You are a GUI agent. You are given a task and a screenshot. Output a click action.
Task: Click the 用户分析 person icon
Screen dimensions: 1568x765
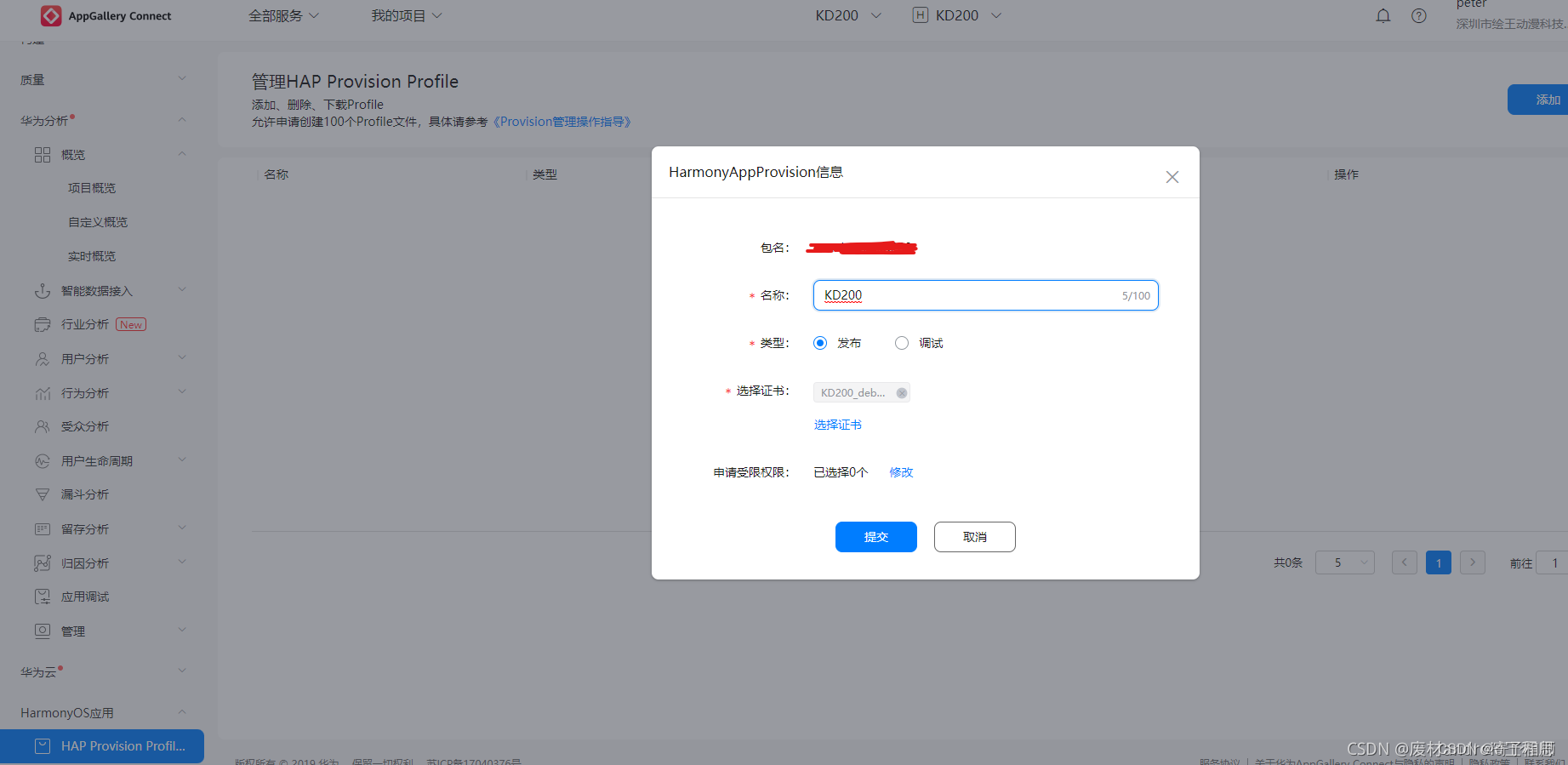(43, 359)
